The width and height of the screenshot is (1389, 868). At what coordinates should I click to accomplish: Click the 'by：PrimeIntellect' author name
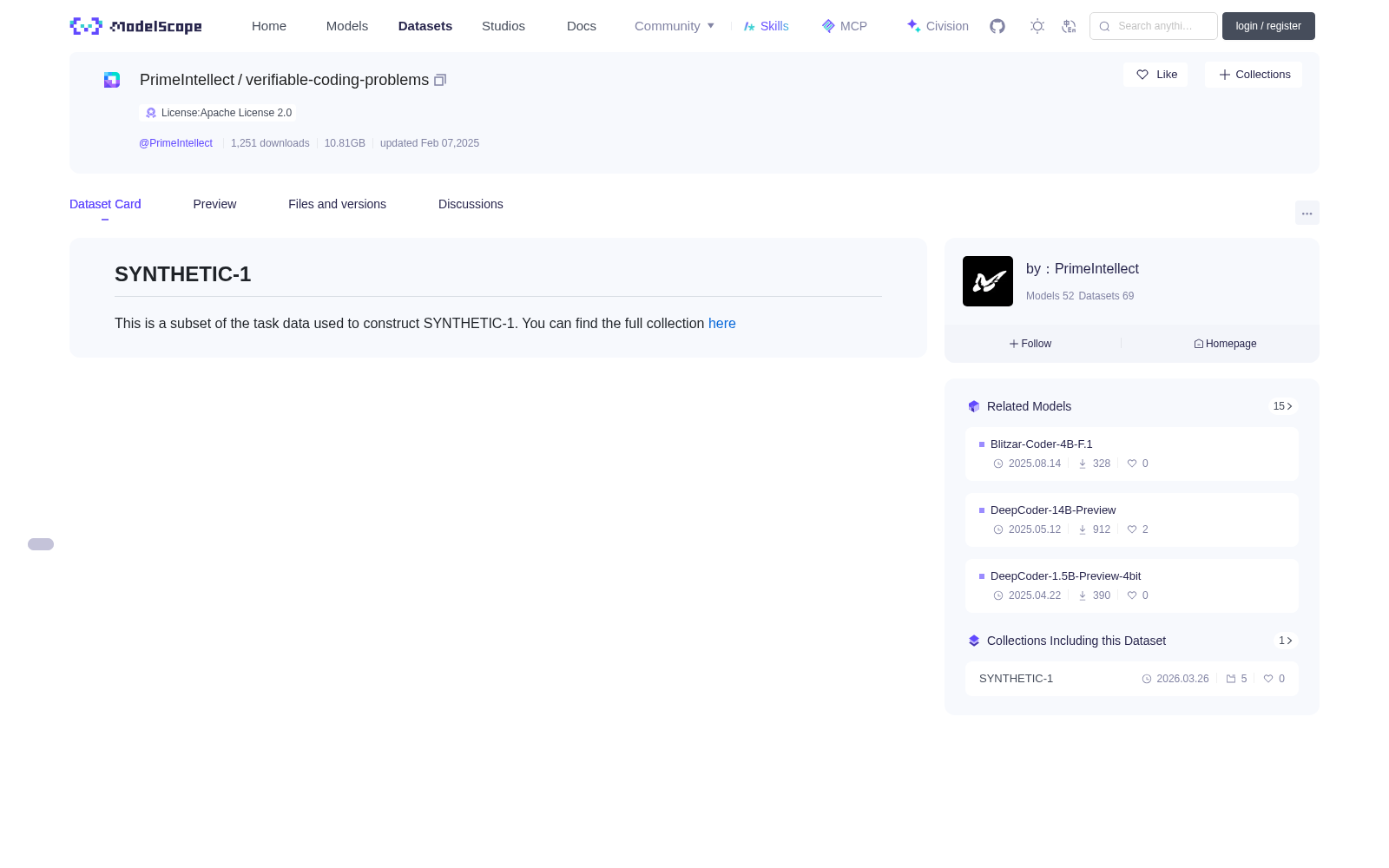click(x=1083, y=269)
